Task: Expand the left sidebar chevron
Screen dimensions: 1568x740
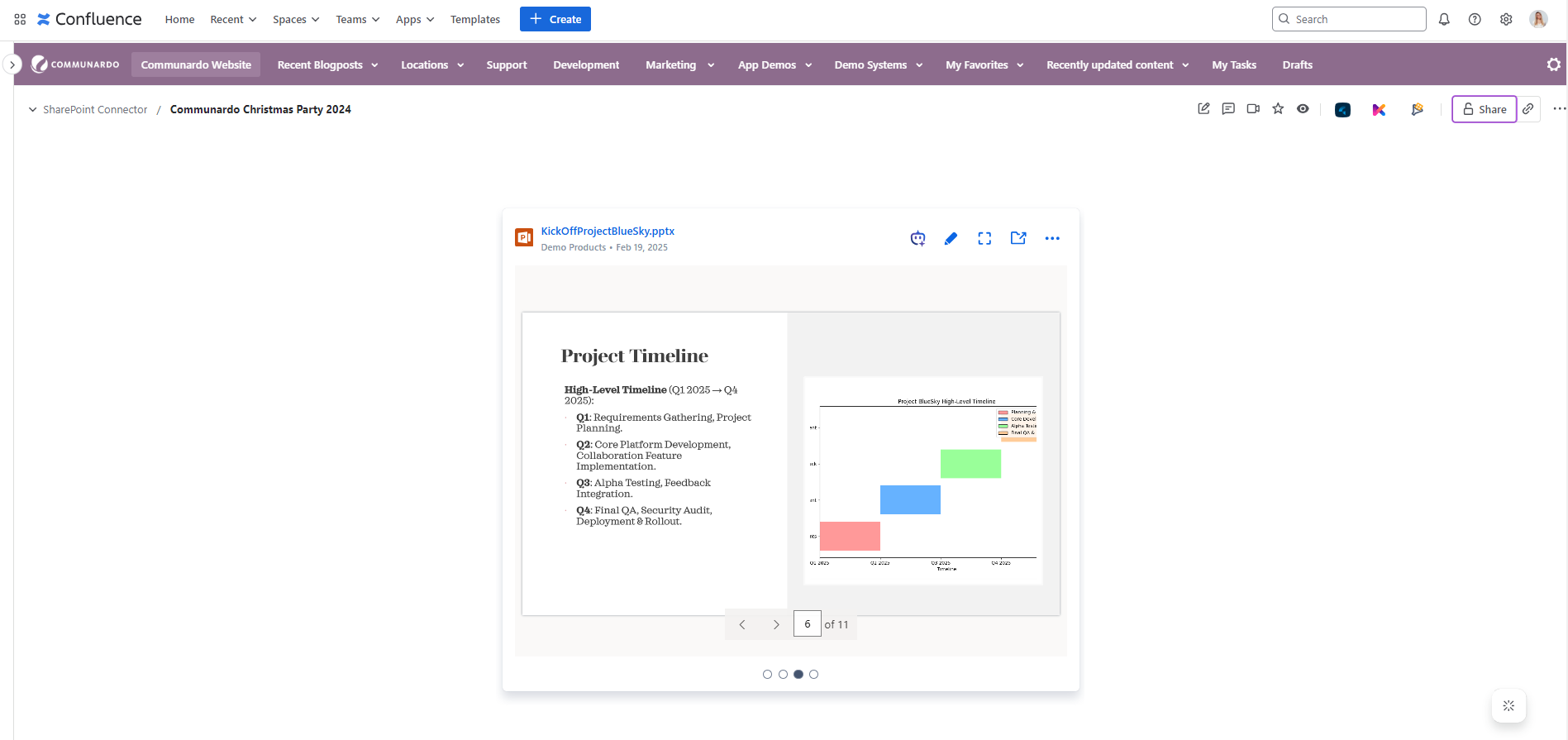Action: (12, 64)
